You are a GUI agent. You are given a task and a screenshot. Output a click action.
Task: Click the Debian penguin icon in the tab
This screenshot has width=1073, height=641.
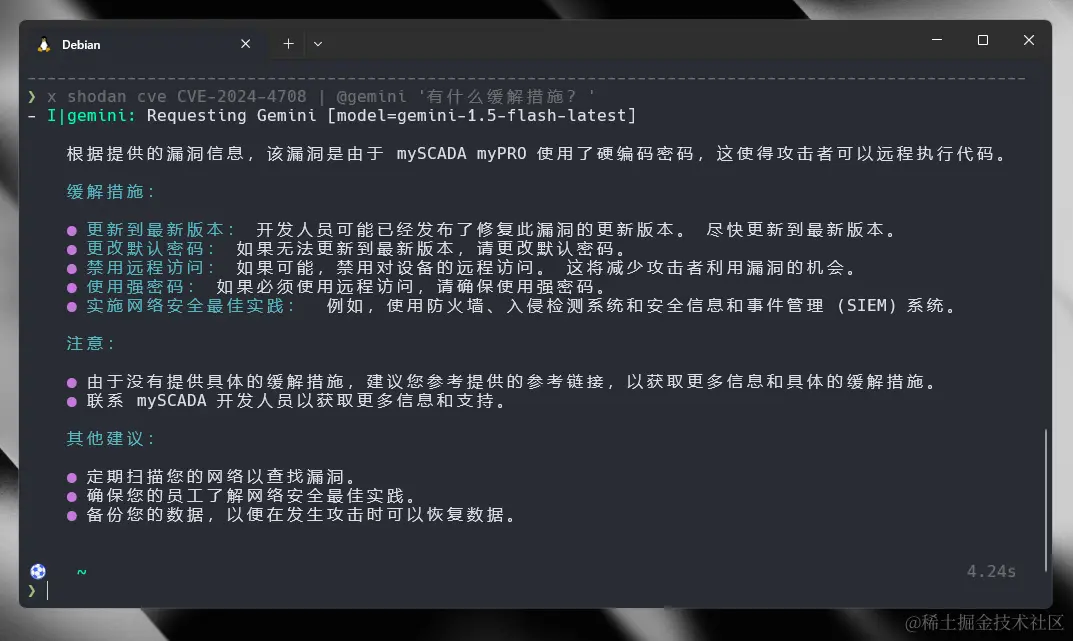pos(44,44)
